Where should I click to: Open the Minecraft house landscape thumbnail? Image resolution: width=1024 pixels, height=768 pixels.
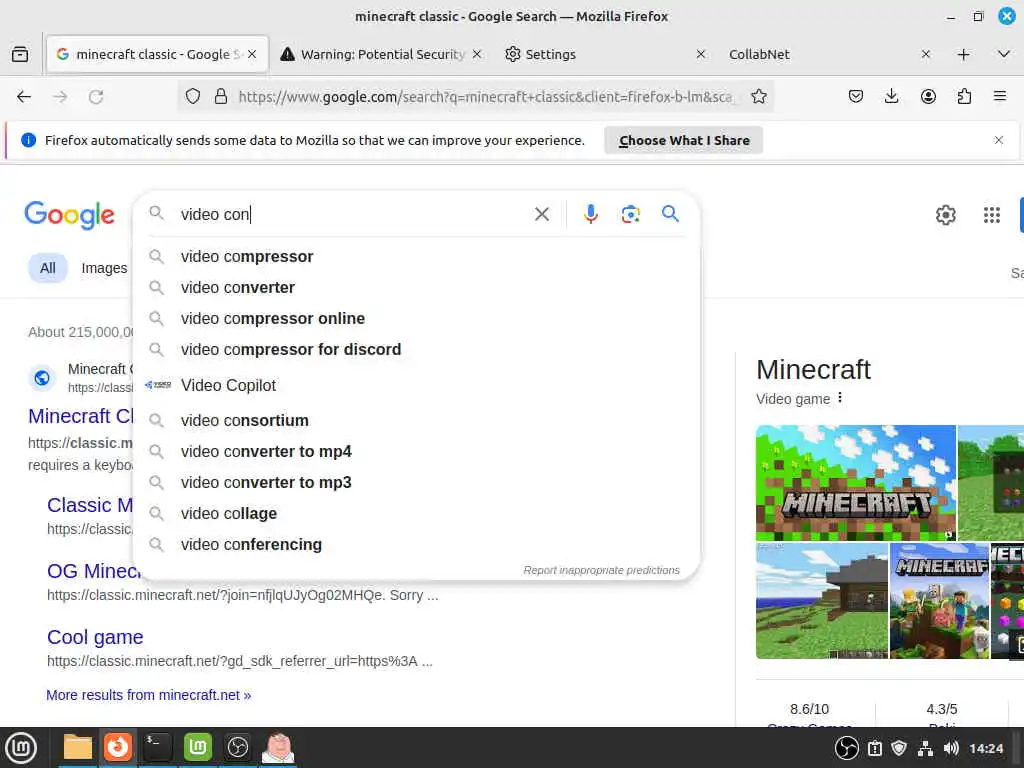822,601
